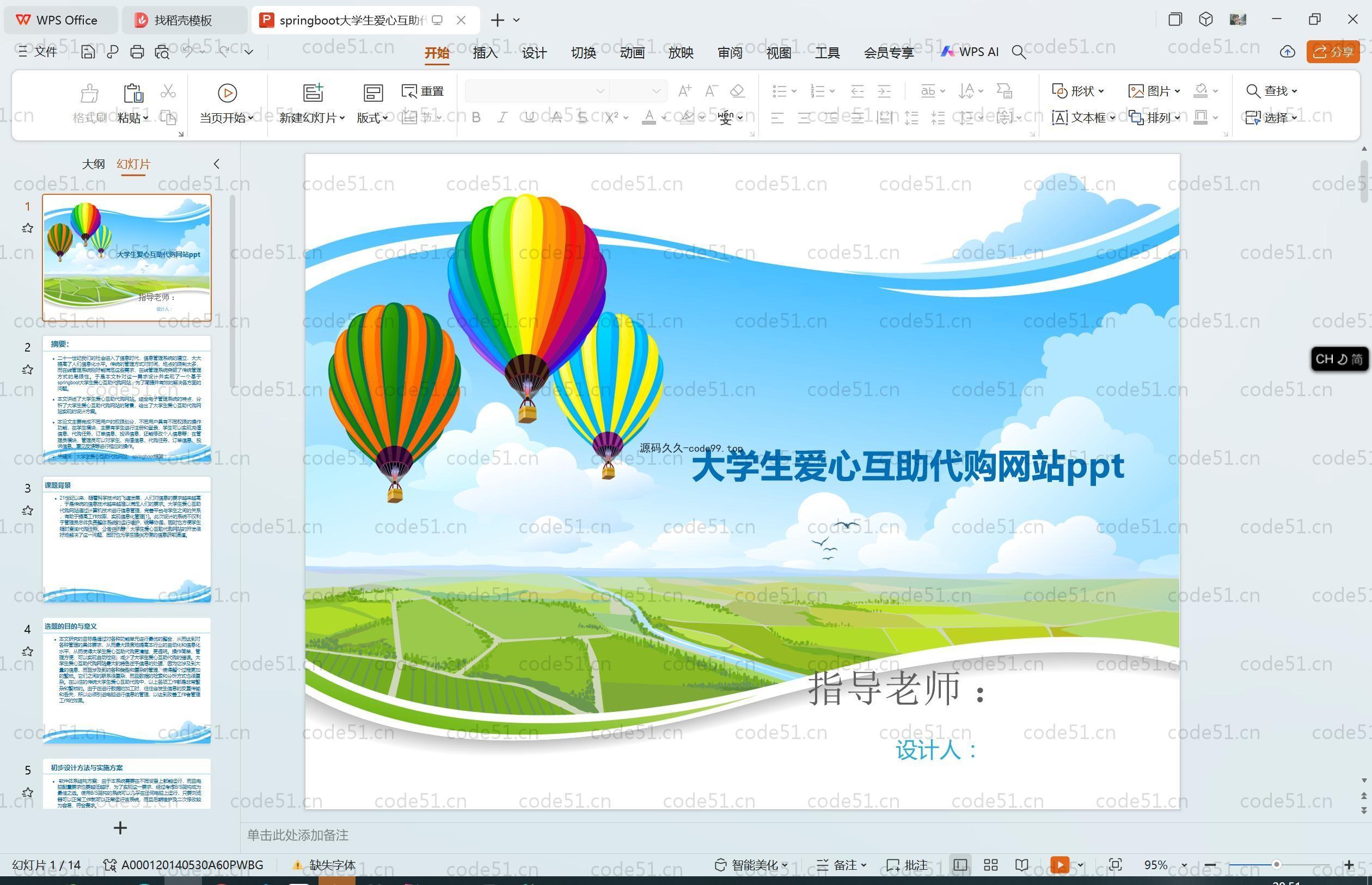Click Smart Beautify (智能美化) in status bar
The image size is (1372, 885).
coord(751,865)
